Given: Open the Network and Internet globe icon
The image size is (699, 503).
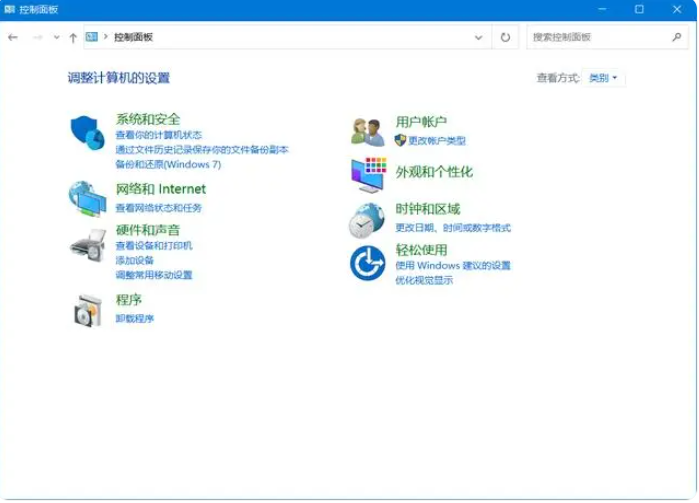Looking at the screenshot, I should [x=87, y=198].
